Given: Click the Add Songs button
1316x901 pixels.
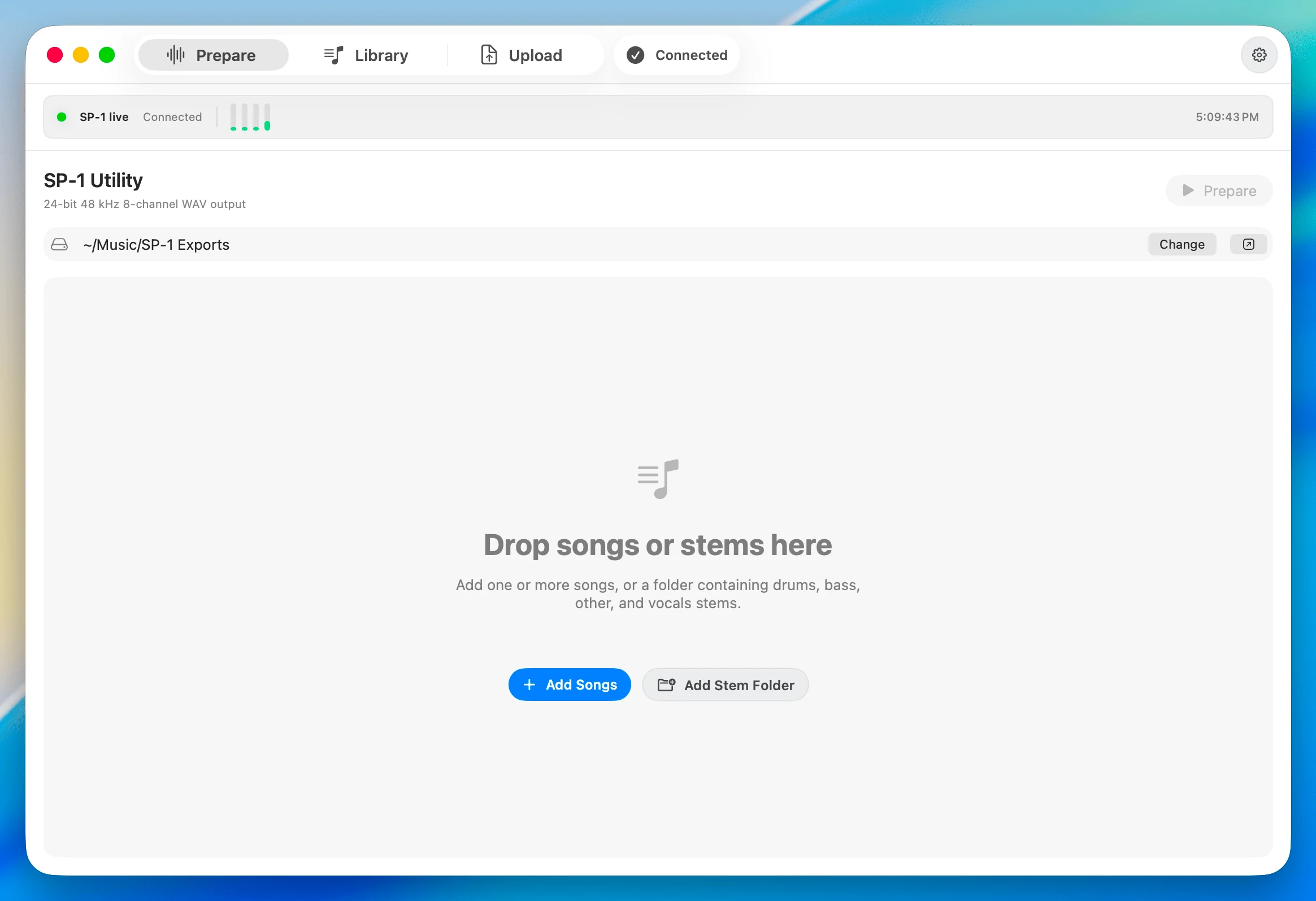Looking at the screenshot, I should pyautogui.click(x=570, y=685).
